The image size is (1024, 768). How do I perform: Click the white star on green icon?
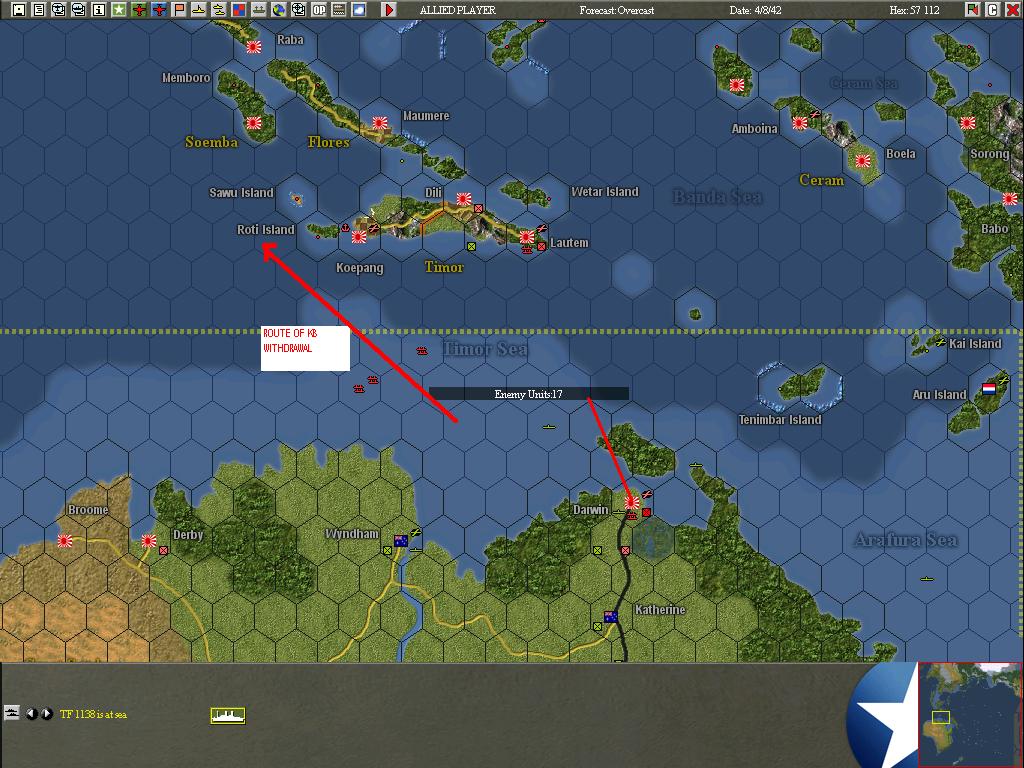coord(119,10)
